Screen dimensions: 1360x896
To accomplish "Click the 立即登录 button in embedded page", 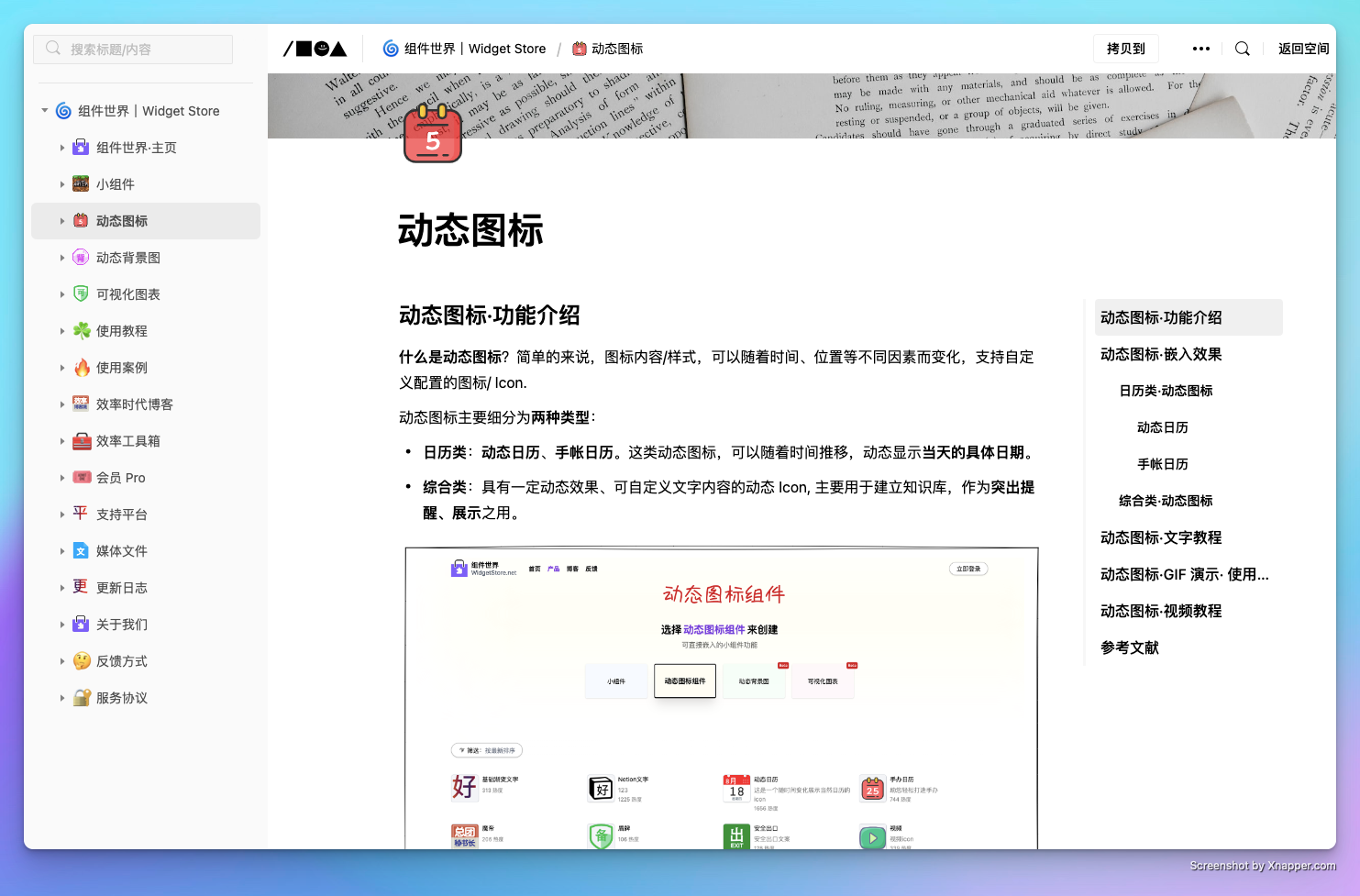I will coord(968,569).
